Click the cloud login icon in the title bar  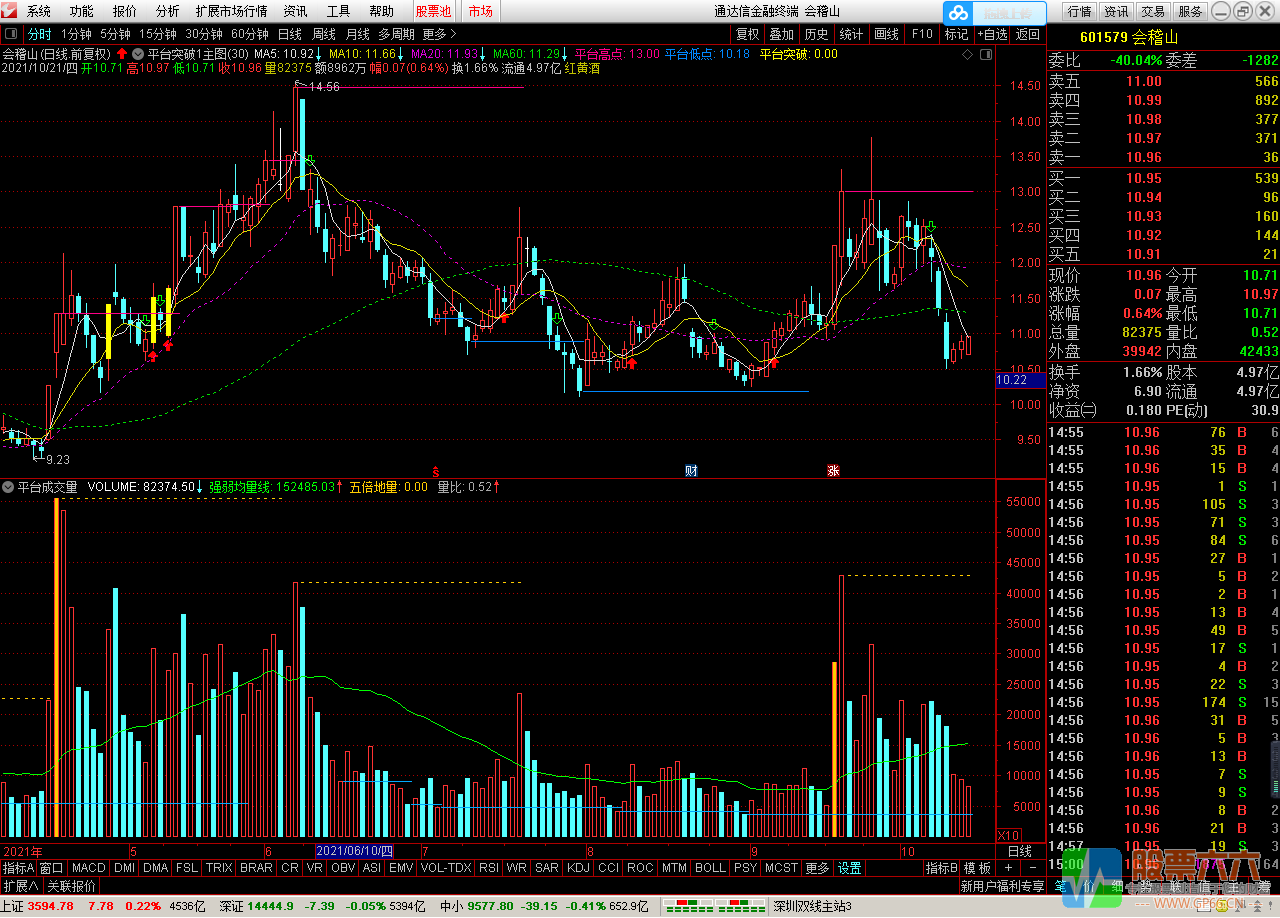pos(959,12)
